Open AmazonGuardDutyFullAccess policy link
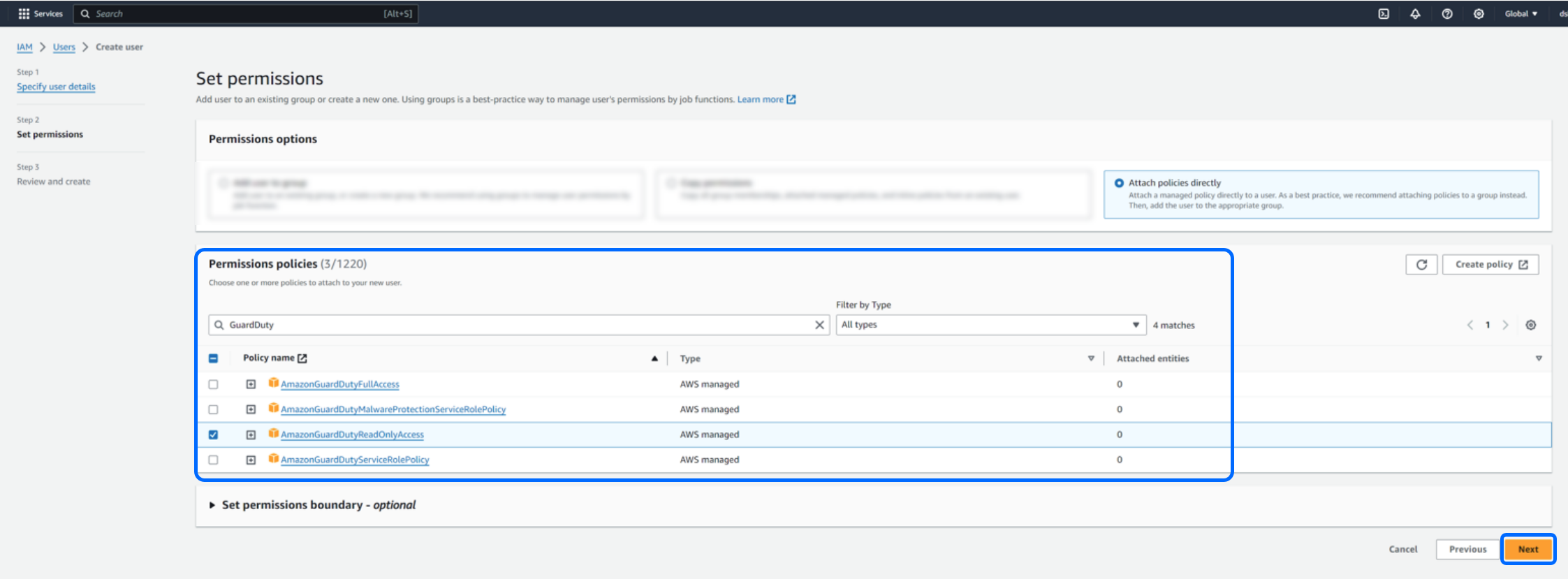This screenshot has width=1568, height=579. [340, 384]
